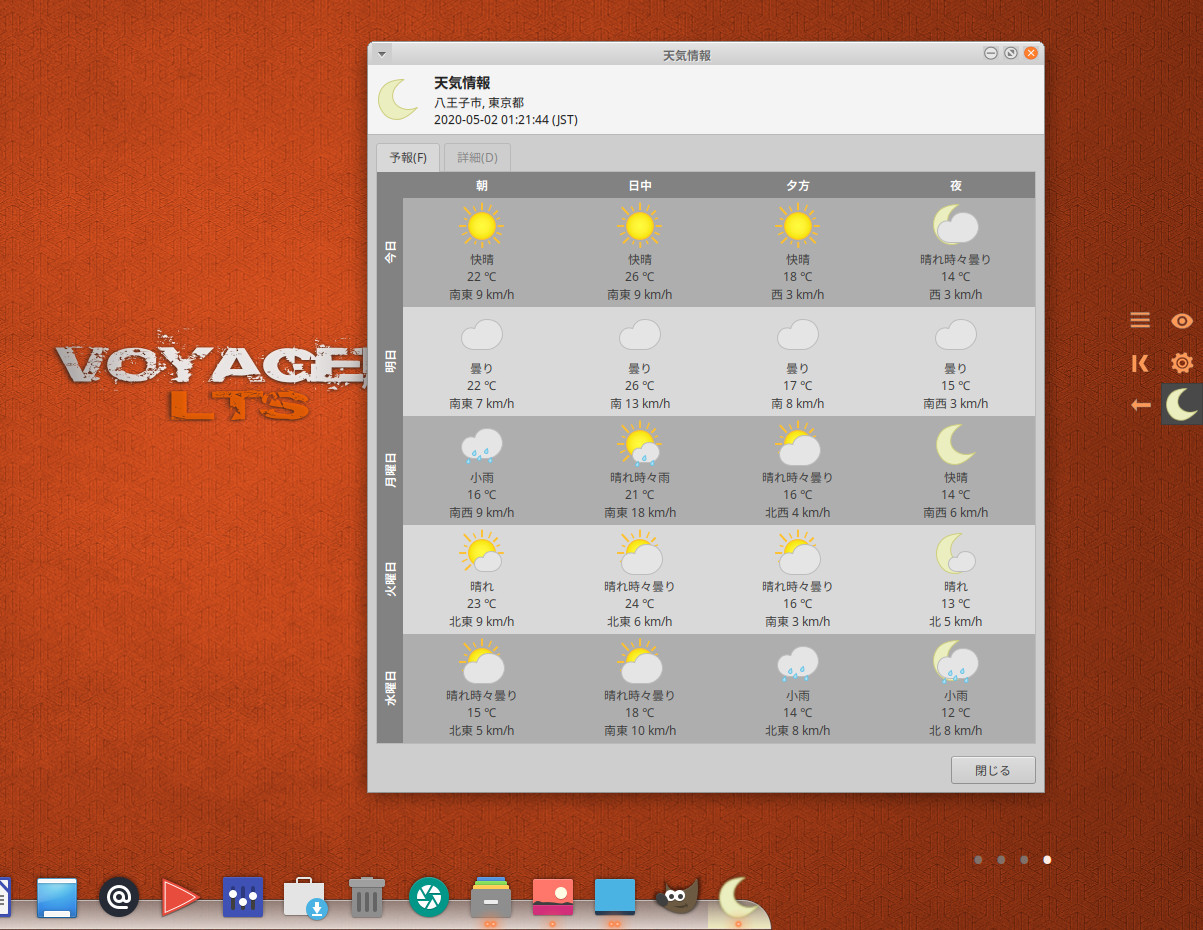Click Tuesday morning 23 ℃ sunny icon
Screen dimensions: 1203x930
point(482,552)
